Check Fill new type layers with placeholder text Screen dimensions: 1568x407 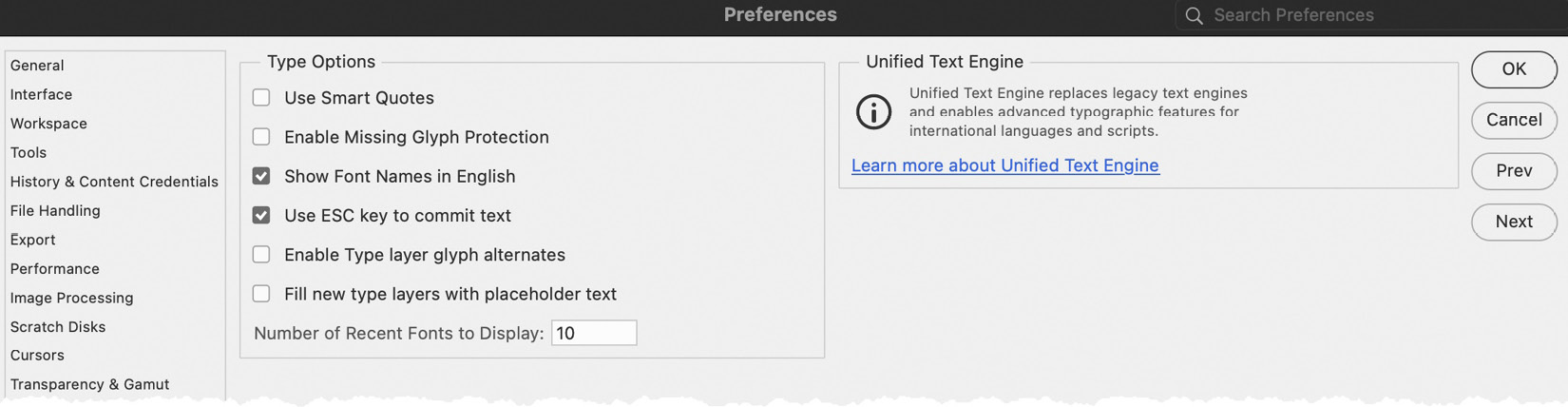pos(261,293)
